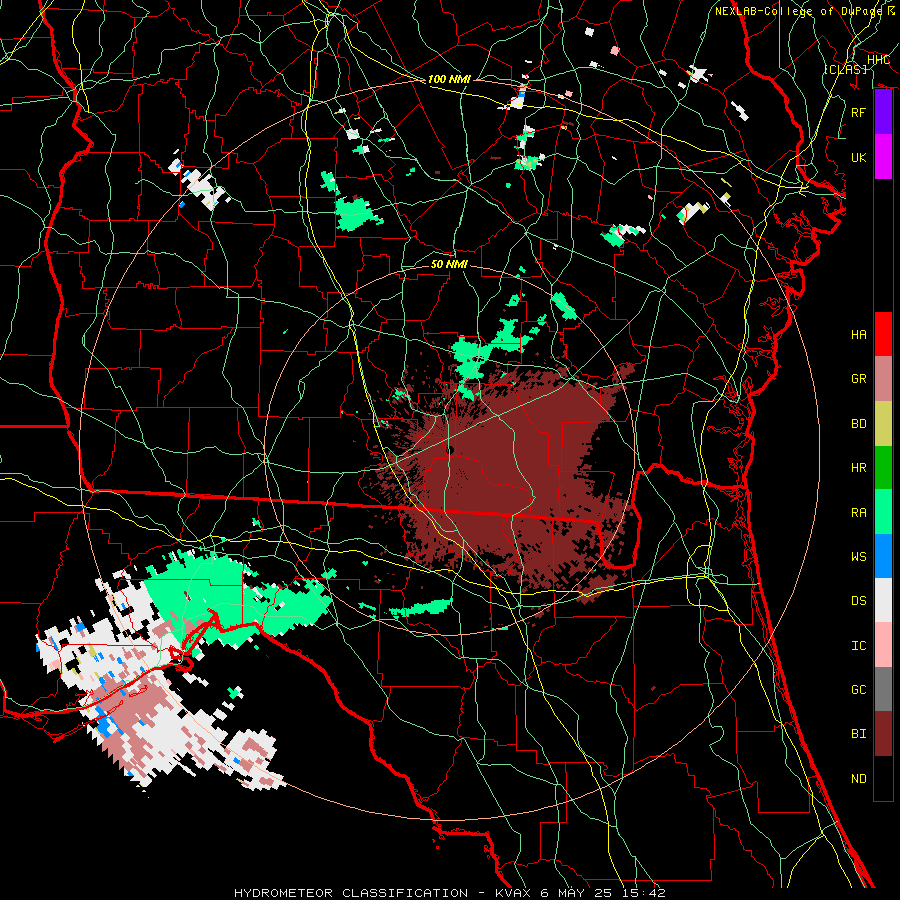The image size is (900, 900).
Task: Click the [CLAS] units label
Action: [845, 69]
